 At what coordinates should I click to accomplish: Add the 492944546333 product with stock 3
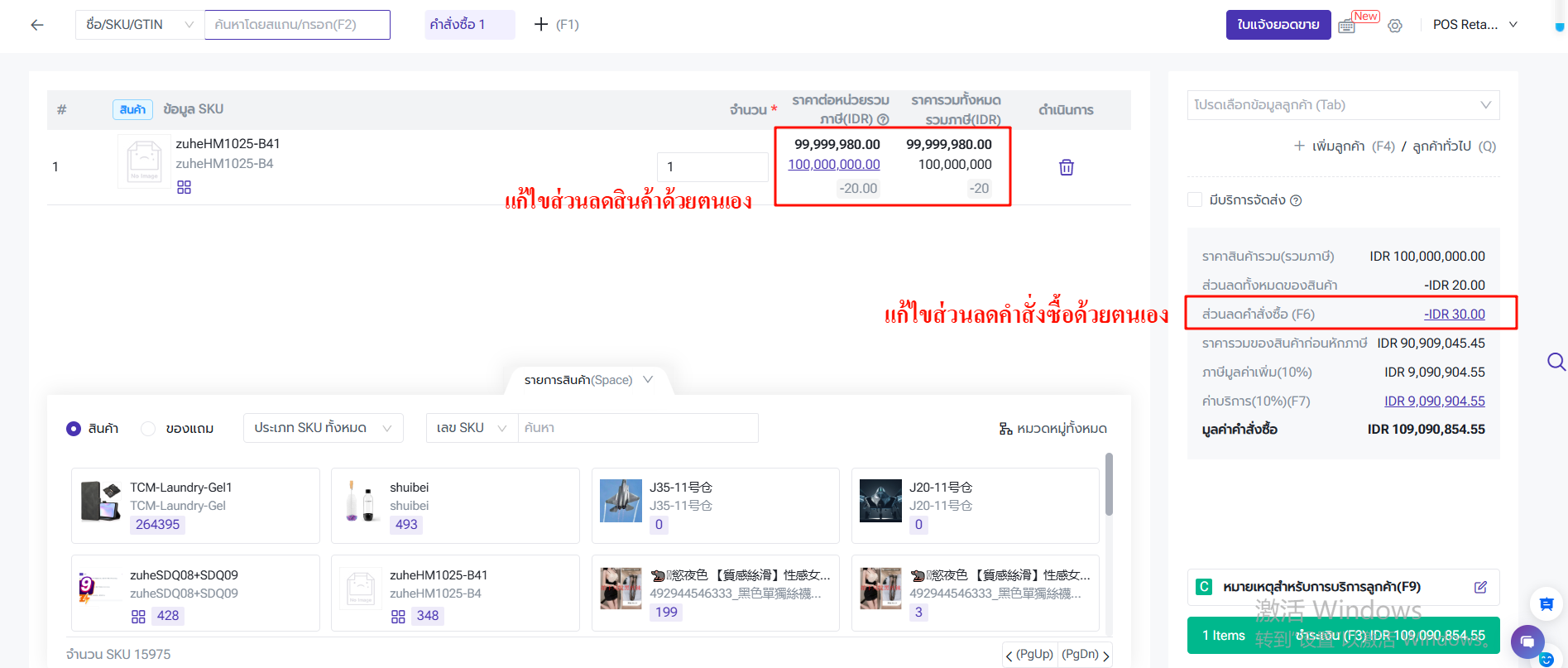click(x=976, y=594)
